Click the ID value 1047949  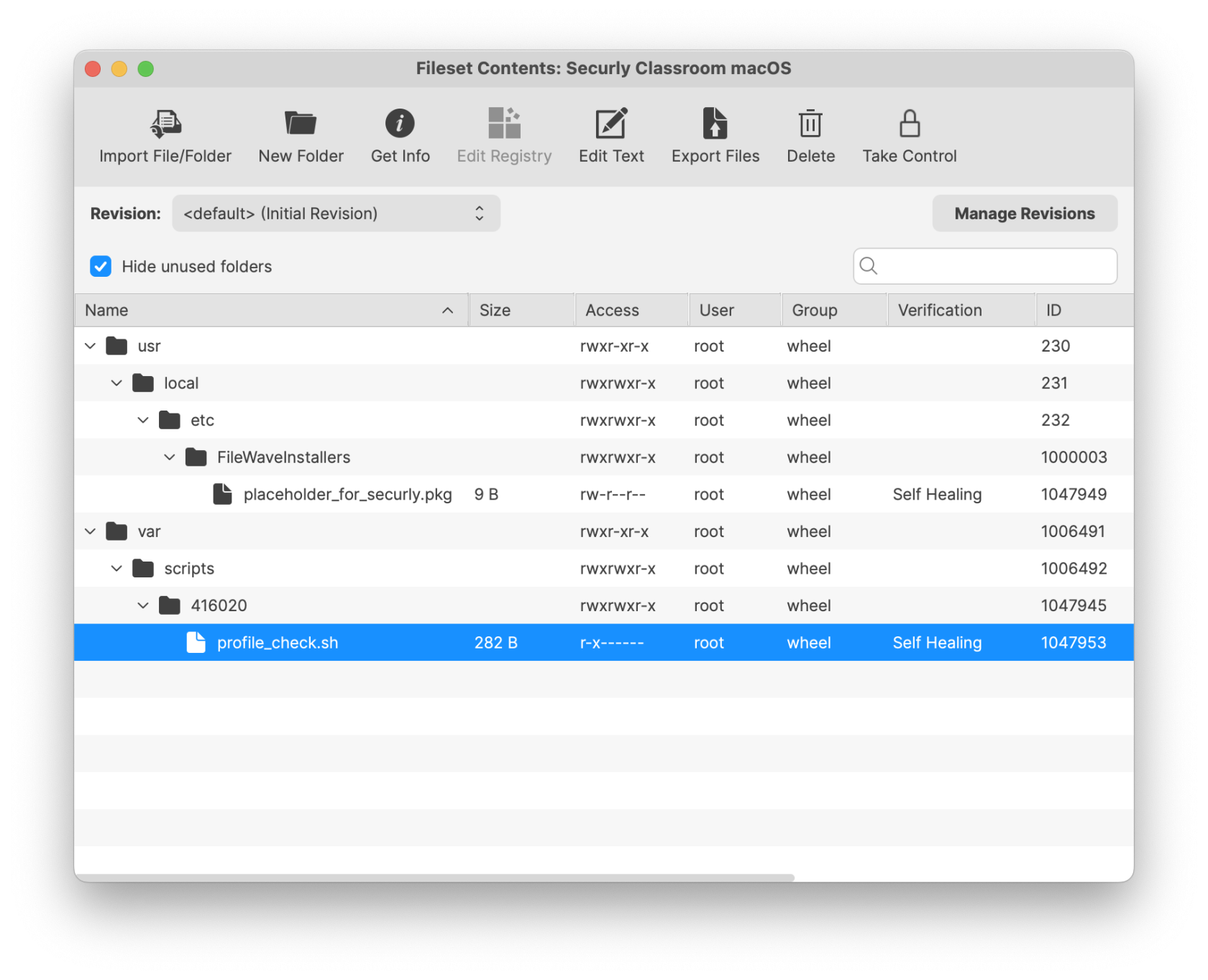(1074, 494)
